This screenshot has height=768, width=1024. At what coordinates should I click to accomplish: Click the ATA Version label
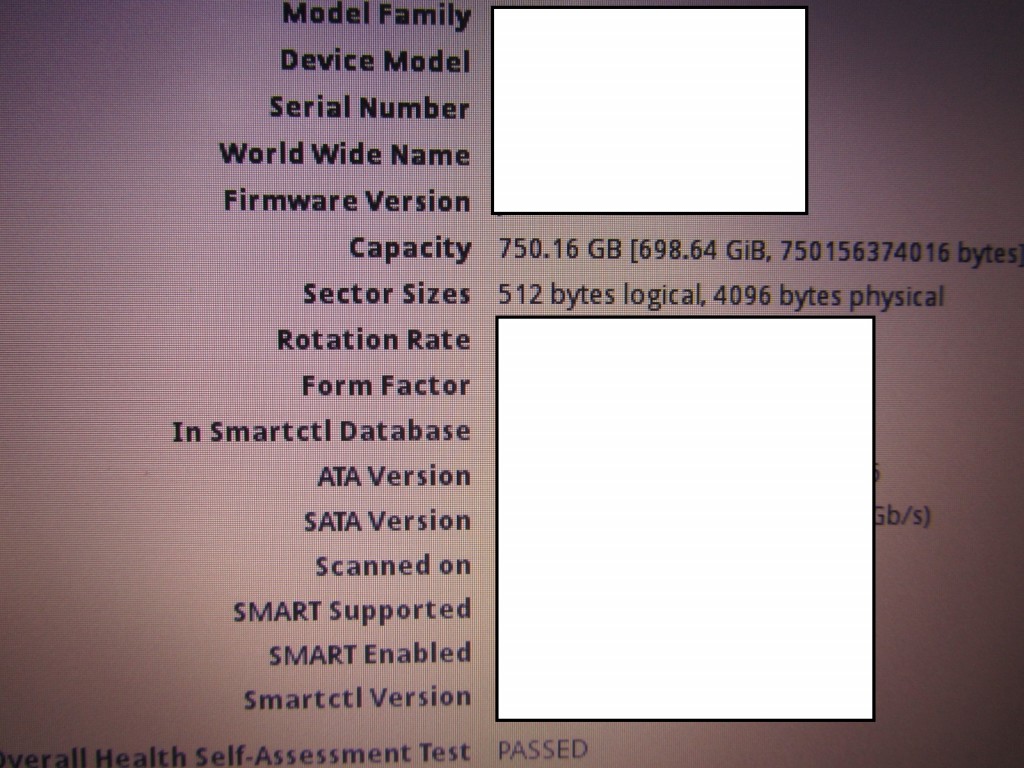click(x=394, y=476)
